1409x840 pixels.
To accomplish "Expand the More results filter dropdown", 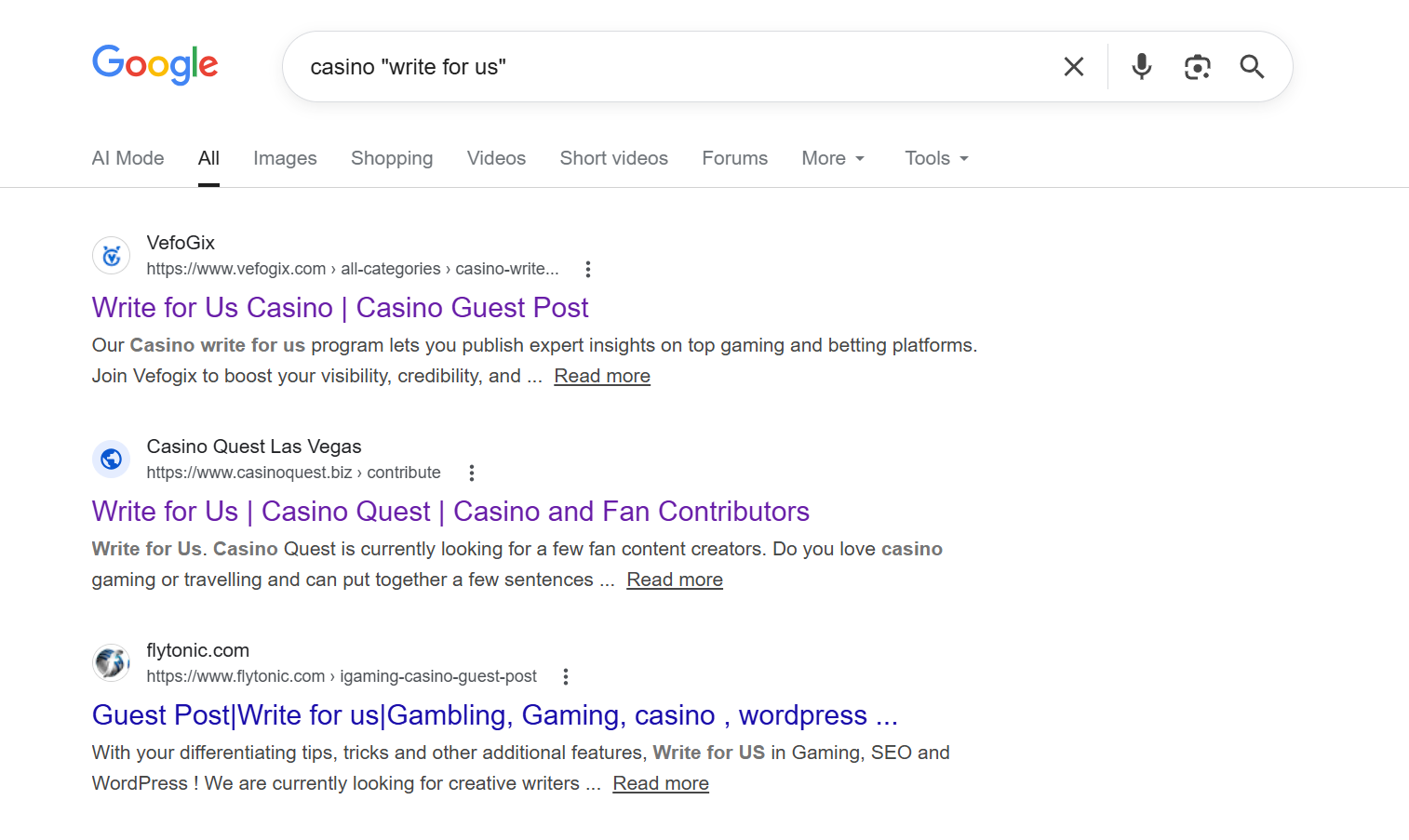I will (832, 158).
